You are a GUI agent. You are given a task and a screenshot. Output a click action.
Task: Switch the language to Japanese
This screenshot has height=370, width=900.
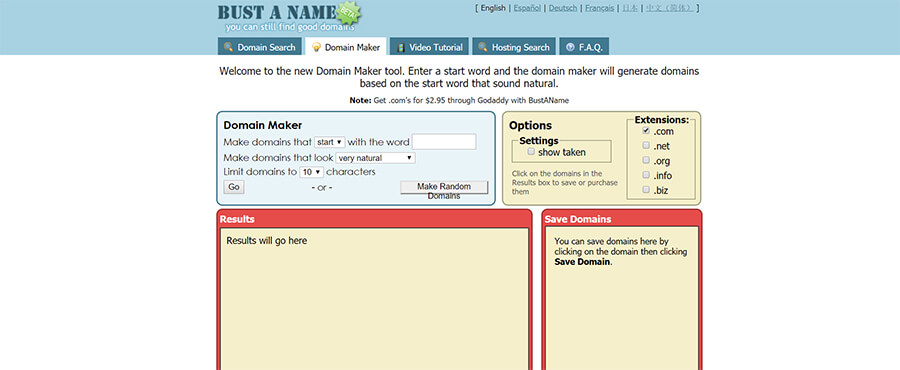pyautogui.click(x=630, y=8)
